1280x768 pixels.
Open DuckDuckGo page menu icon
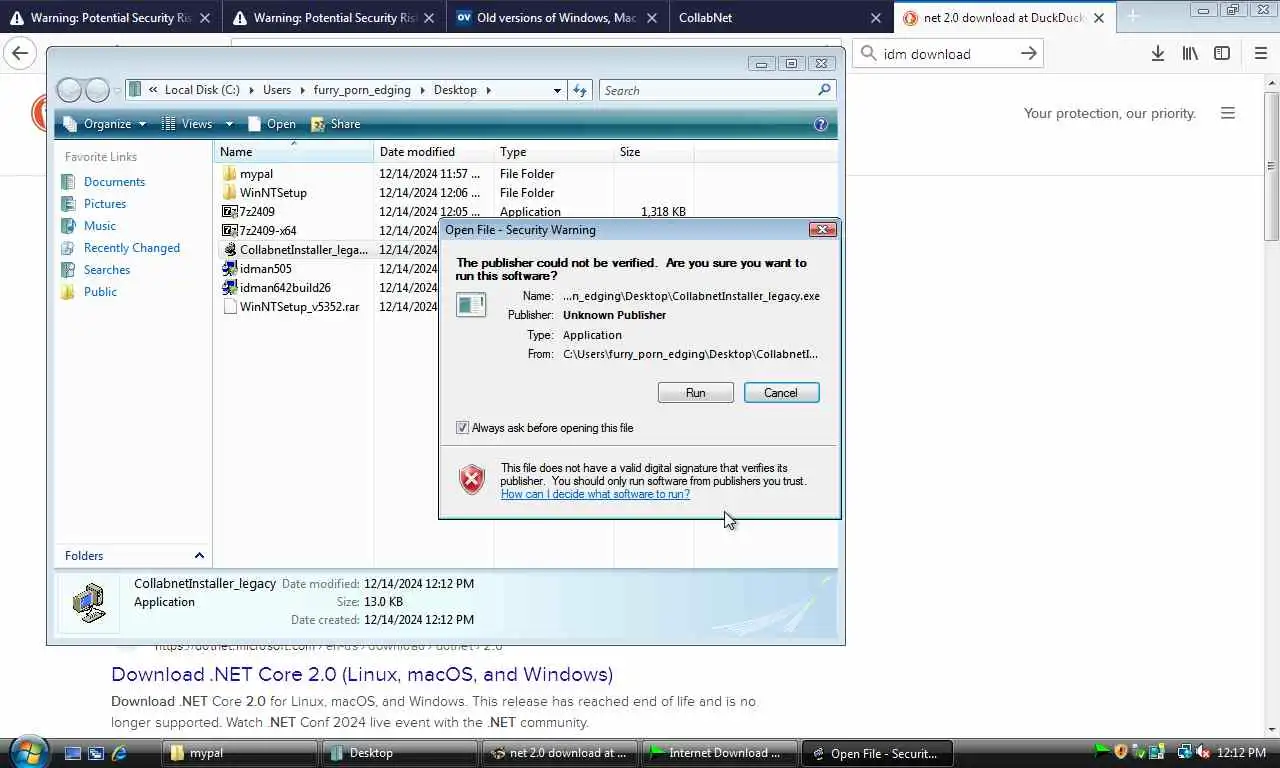click(x=1228, y=113)
